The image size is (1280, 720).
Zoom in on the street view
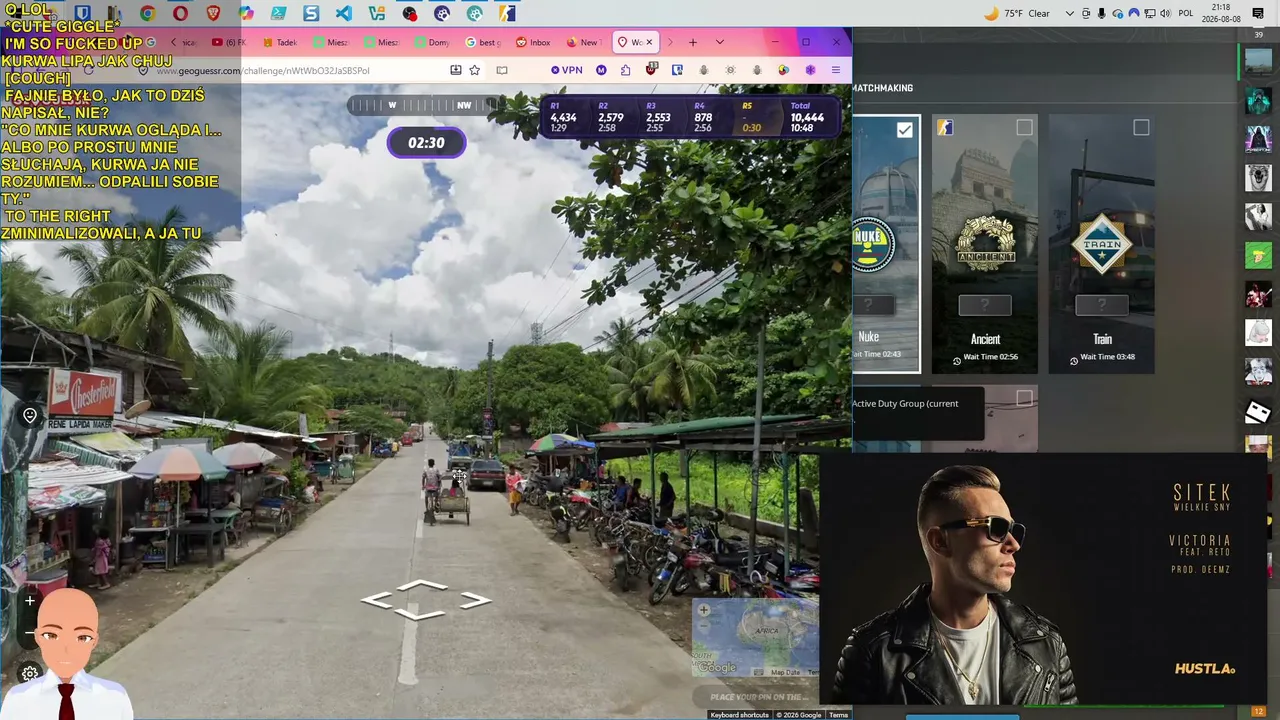(x=30, y=601)
